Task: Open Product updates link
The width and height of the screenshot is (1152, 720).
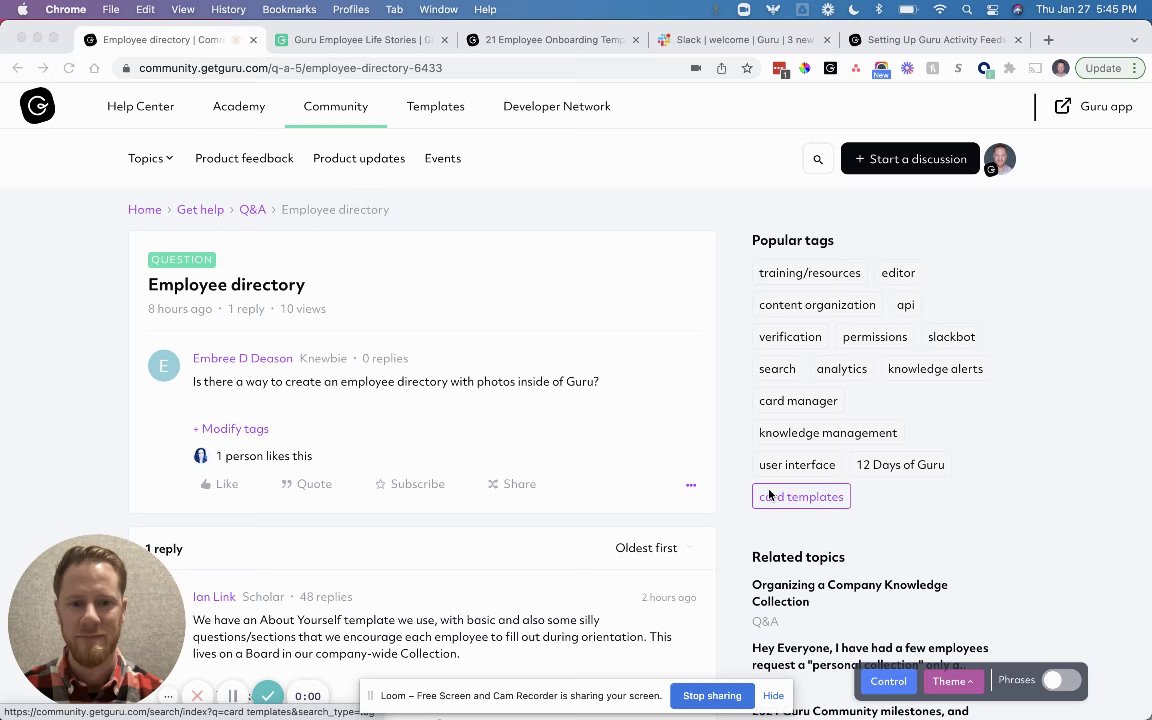Action: [359, 159]
